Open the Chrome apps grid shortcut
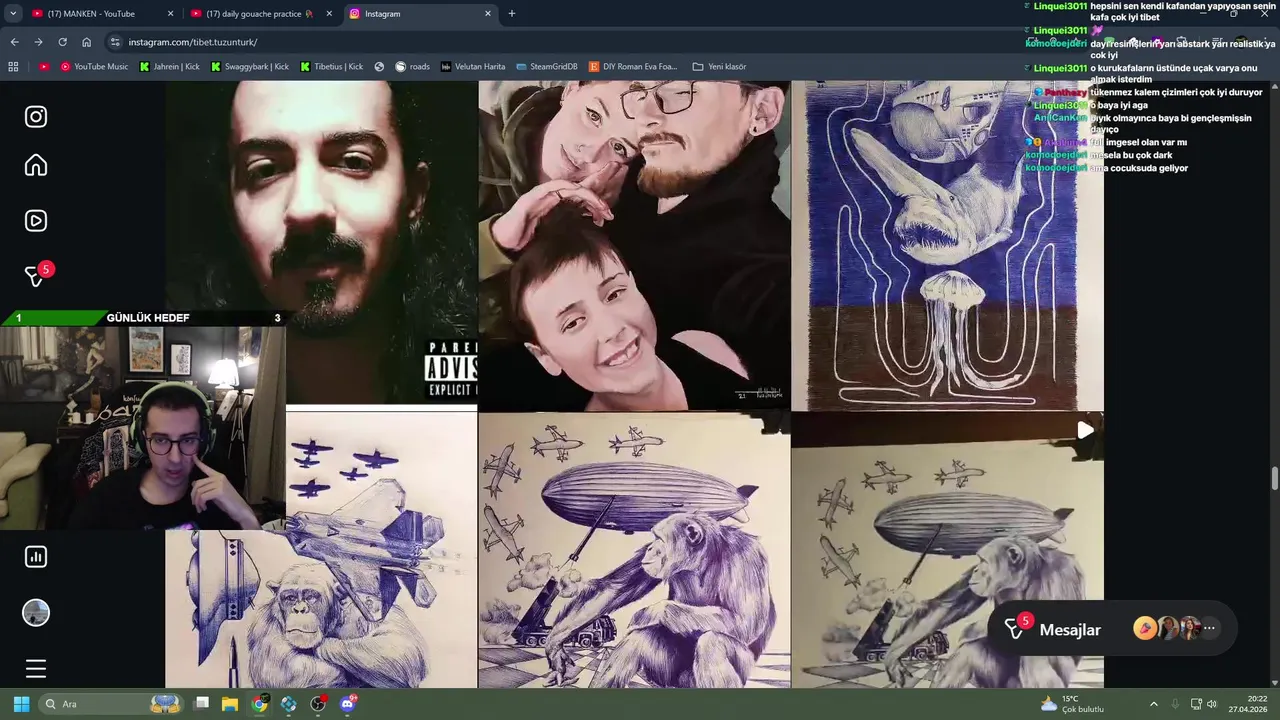This screenshot has width=1280, height=720. tap(13, 67)
